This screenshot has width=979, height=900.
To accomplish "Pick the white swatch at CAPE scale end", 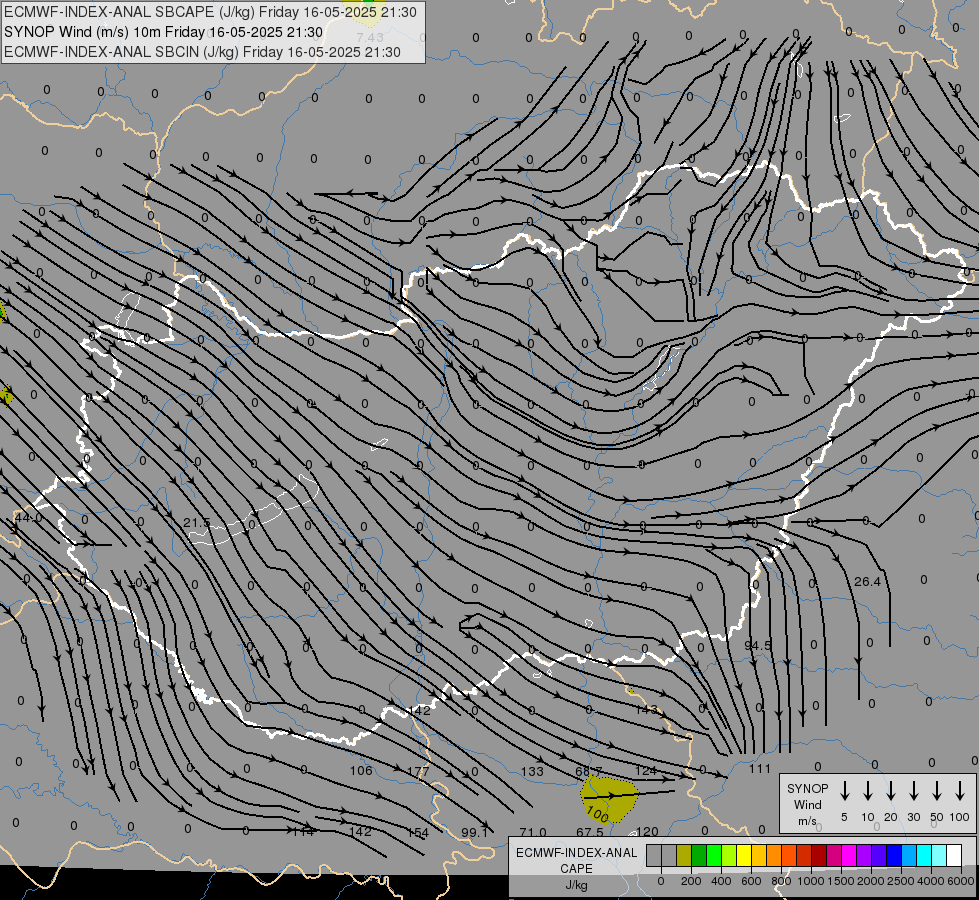I will point(953,856).
